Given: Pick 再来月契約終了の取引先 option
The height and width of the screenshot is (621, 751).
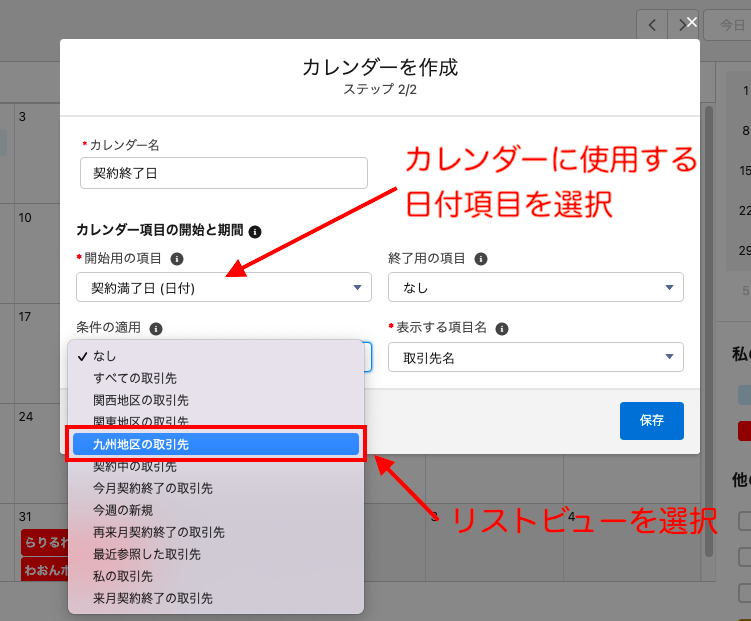Looking at the screenshot, I should click(x=216, y=532).
